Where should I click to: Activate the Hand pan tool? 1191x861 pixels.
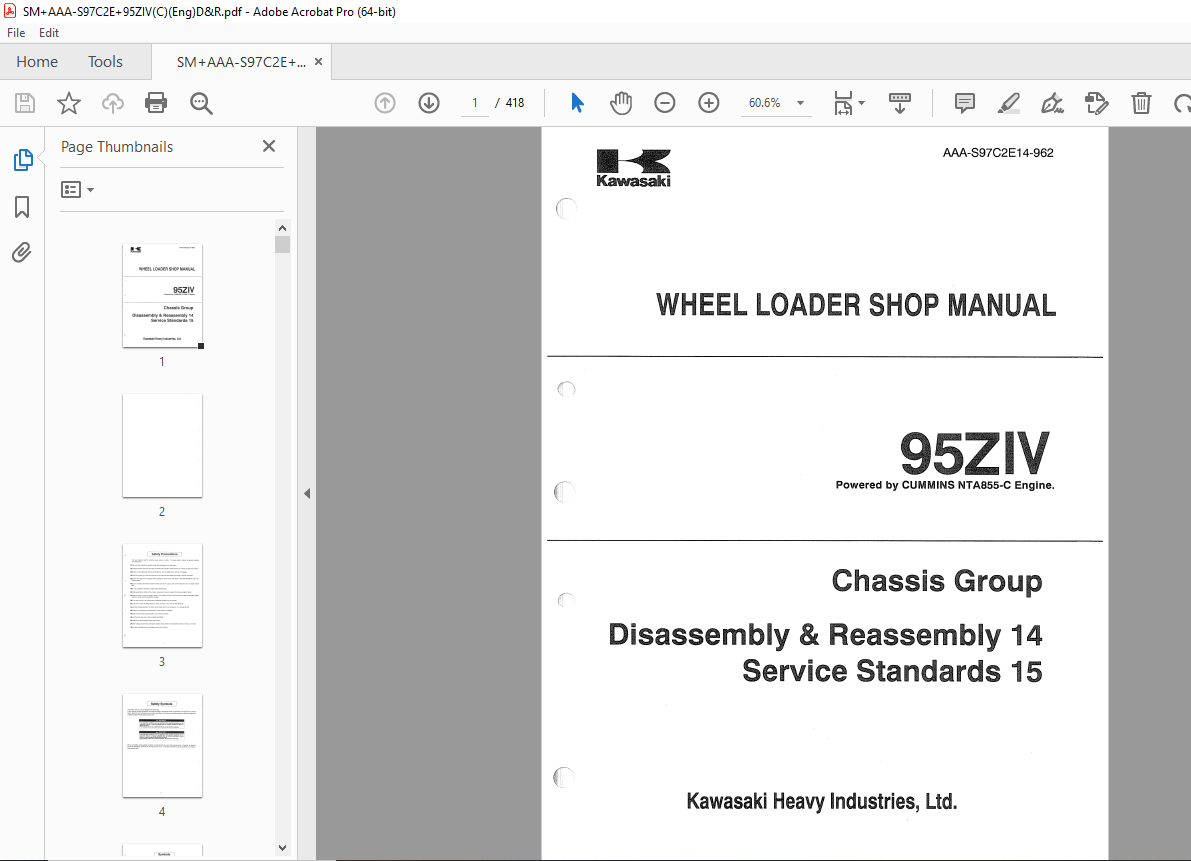621,102
